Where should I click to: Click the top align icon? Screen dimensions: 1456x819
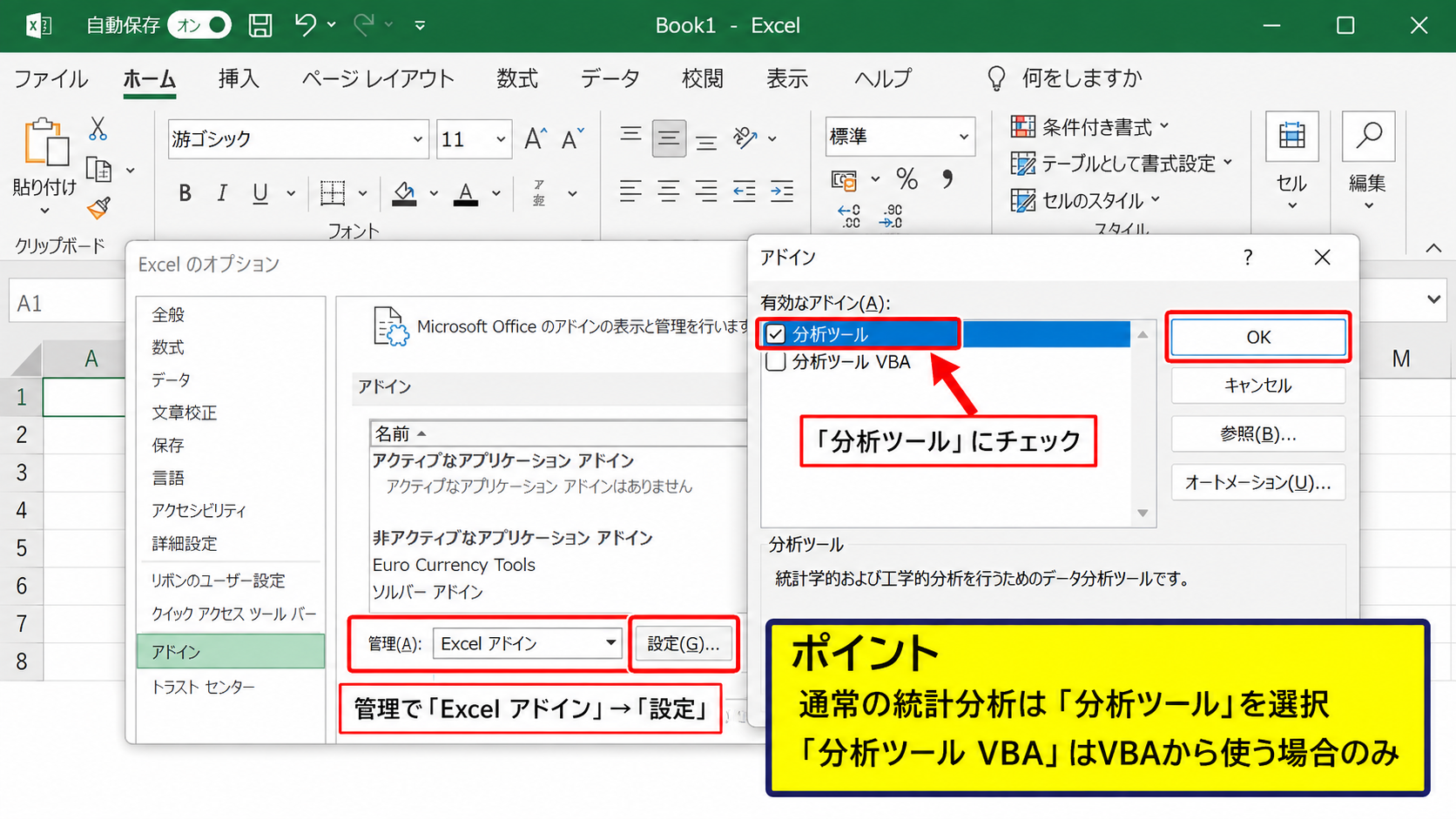[630, 135]
